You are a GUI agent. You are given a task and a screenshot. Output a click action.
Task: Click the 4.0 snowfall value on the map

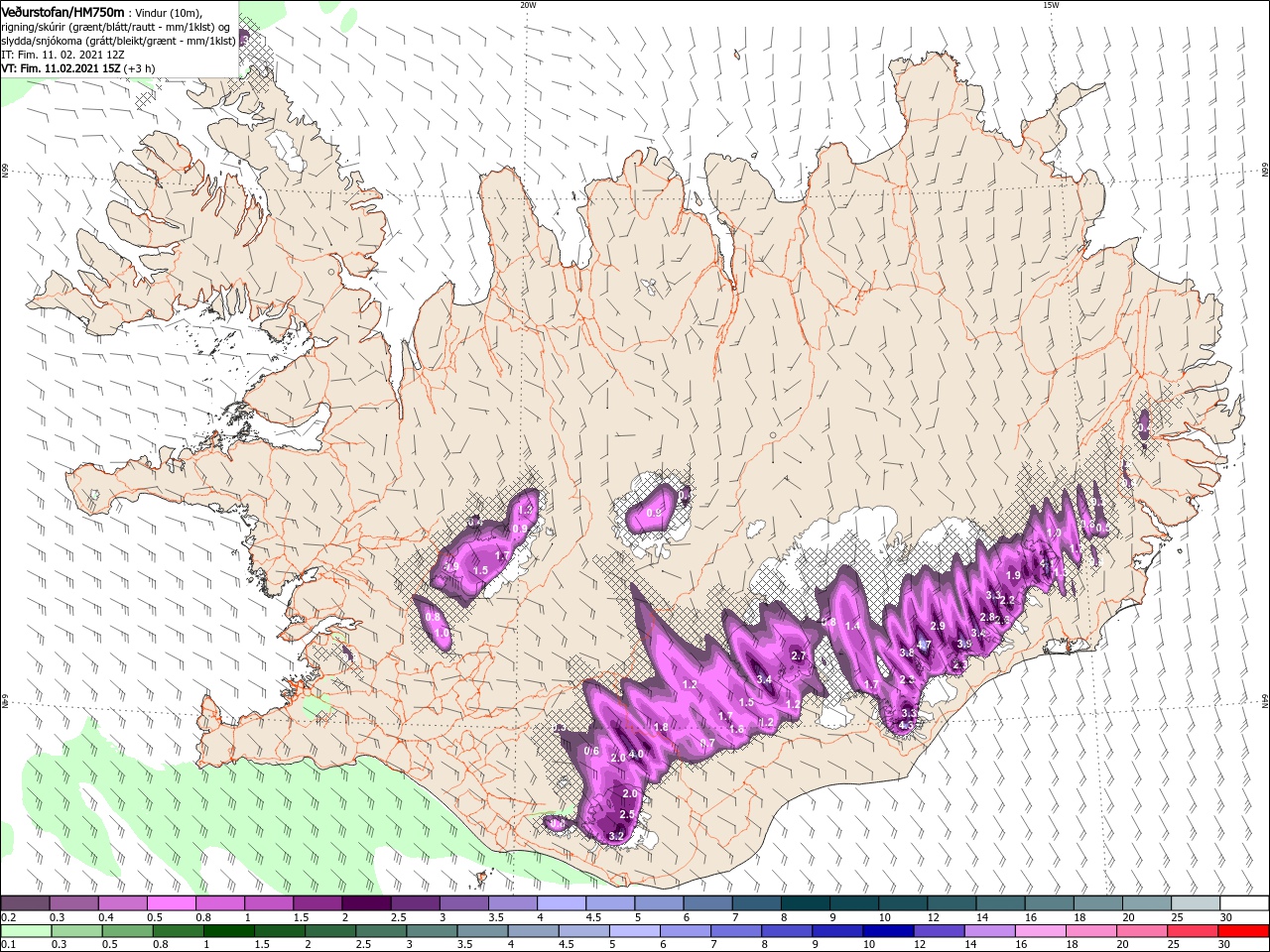tap(636, 755)
